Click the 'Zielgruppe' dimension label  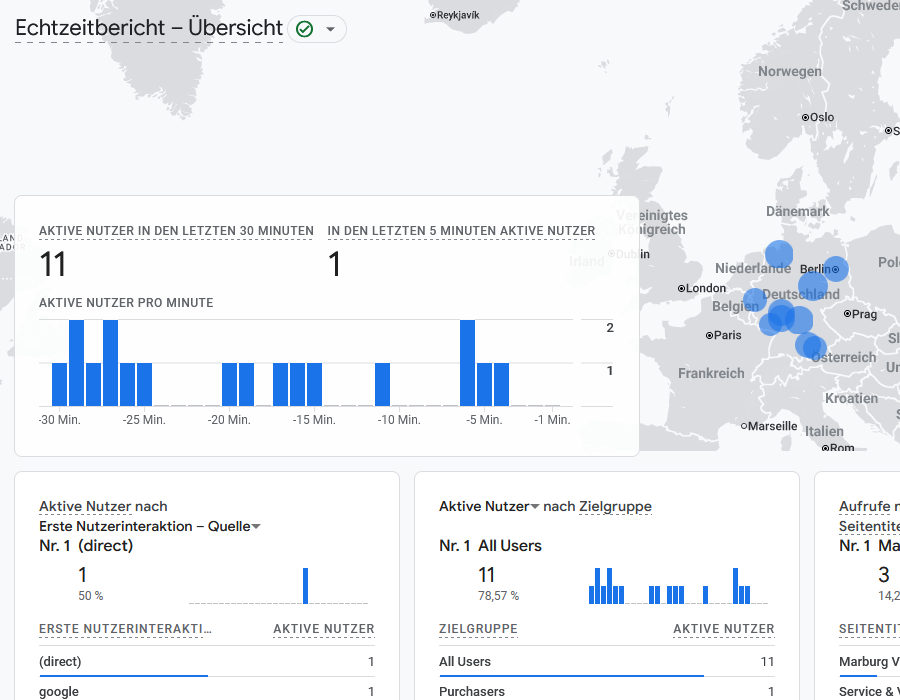click(615, 507)
